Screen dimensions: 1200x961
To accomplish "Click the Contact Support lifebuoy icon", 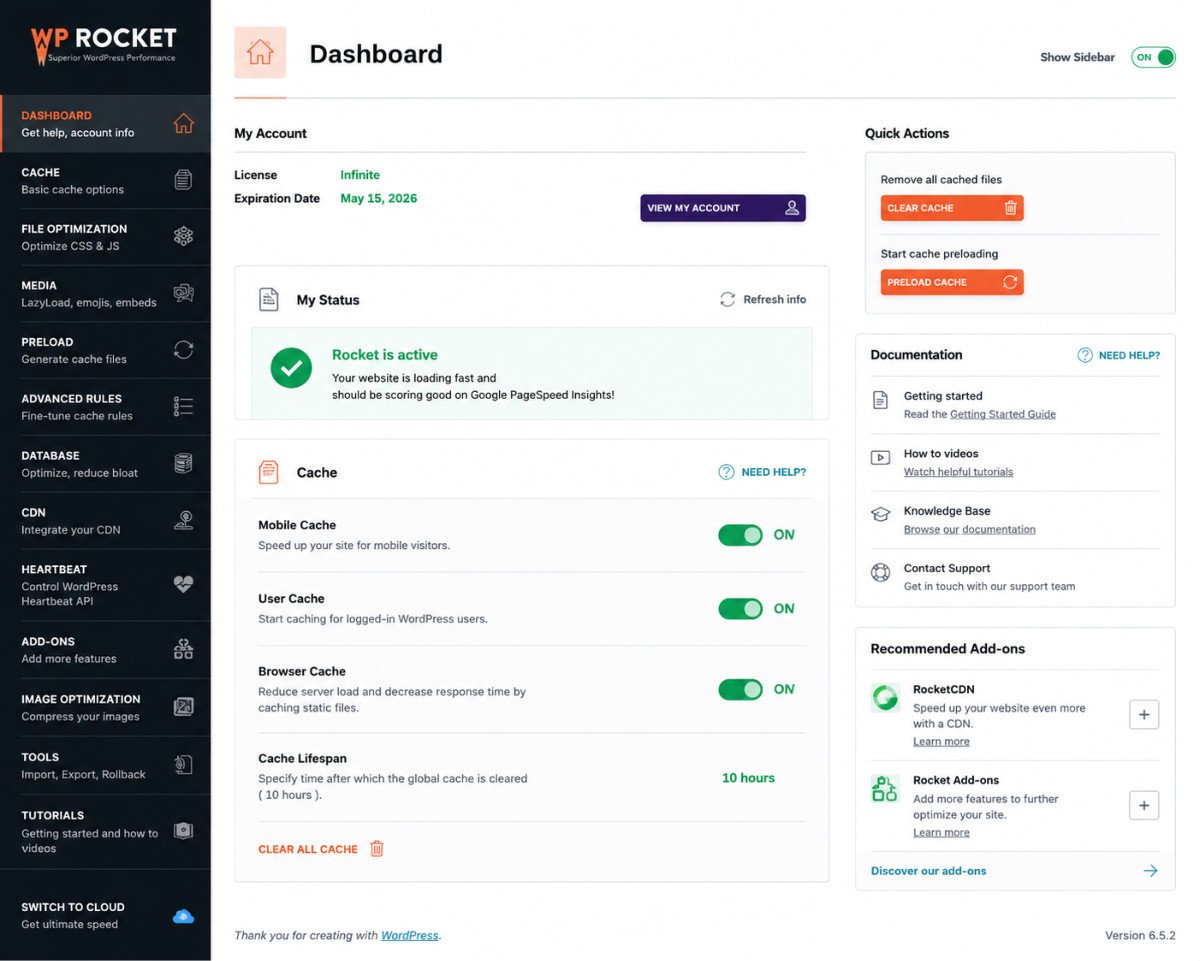I will (x=880, y=572).
